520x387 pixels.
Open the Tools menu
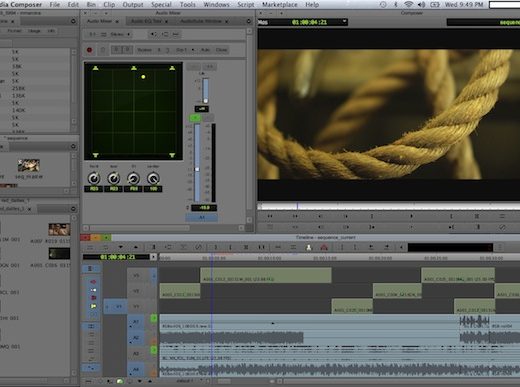coord(188,4)
